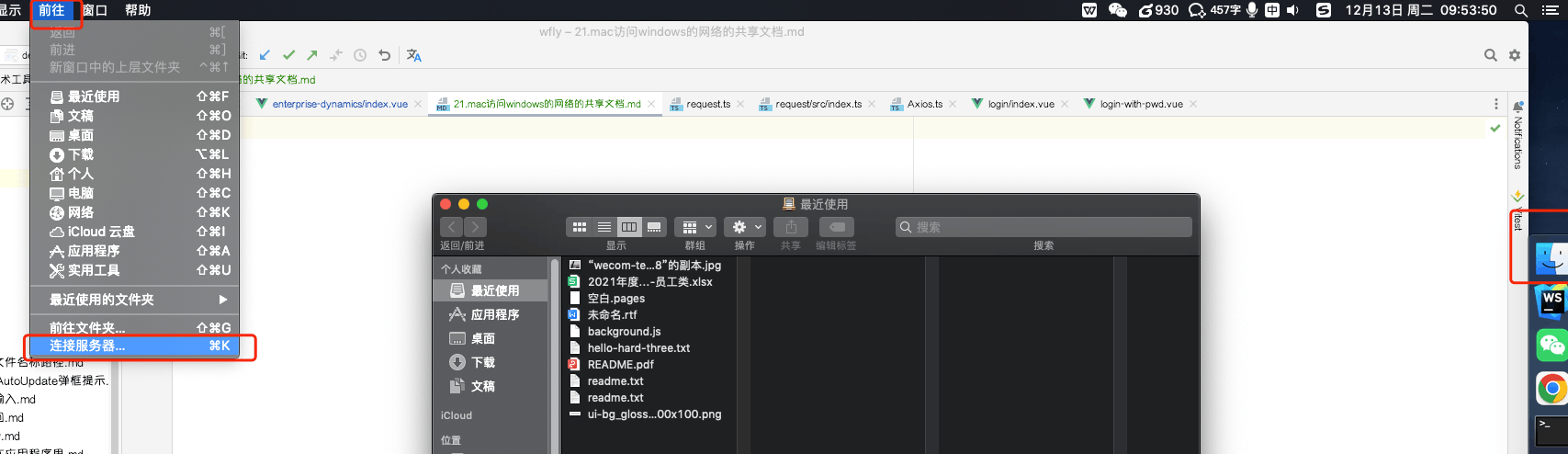
Task: Select 个人 in the Go menu
Action: (x=134, y=174)
